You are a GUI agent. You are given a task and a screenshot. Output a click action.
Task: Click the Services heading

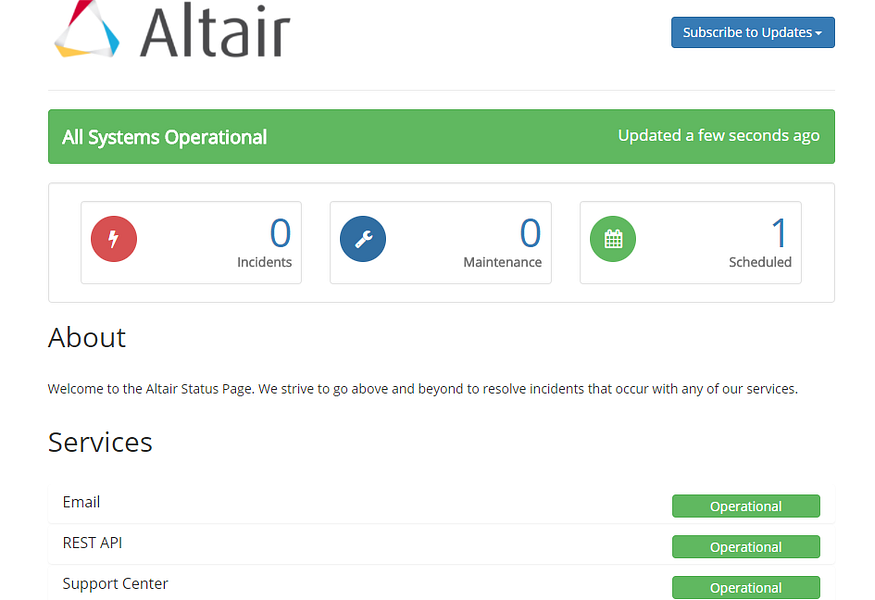(100, 443)
